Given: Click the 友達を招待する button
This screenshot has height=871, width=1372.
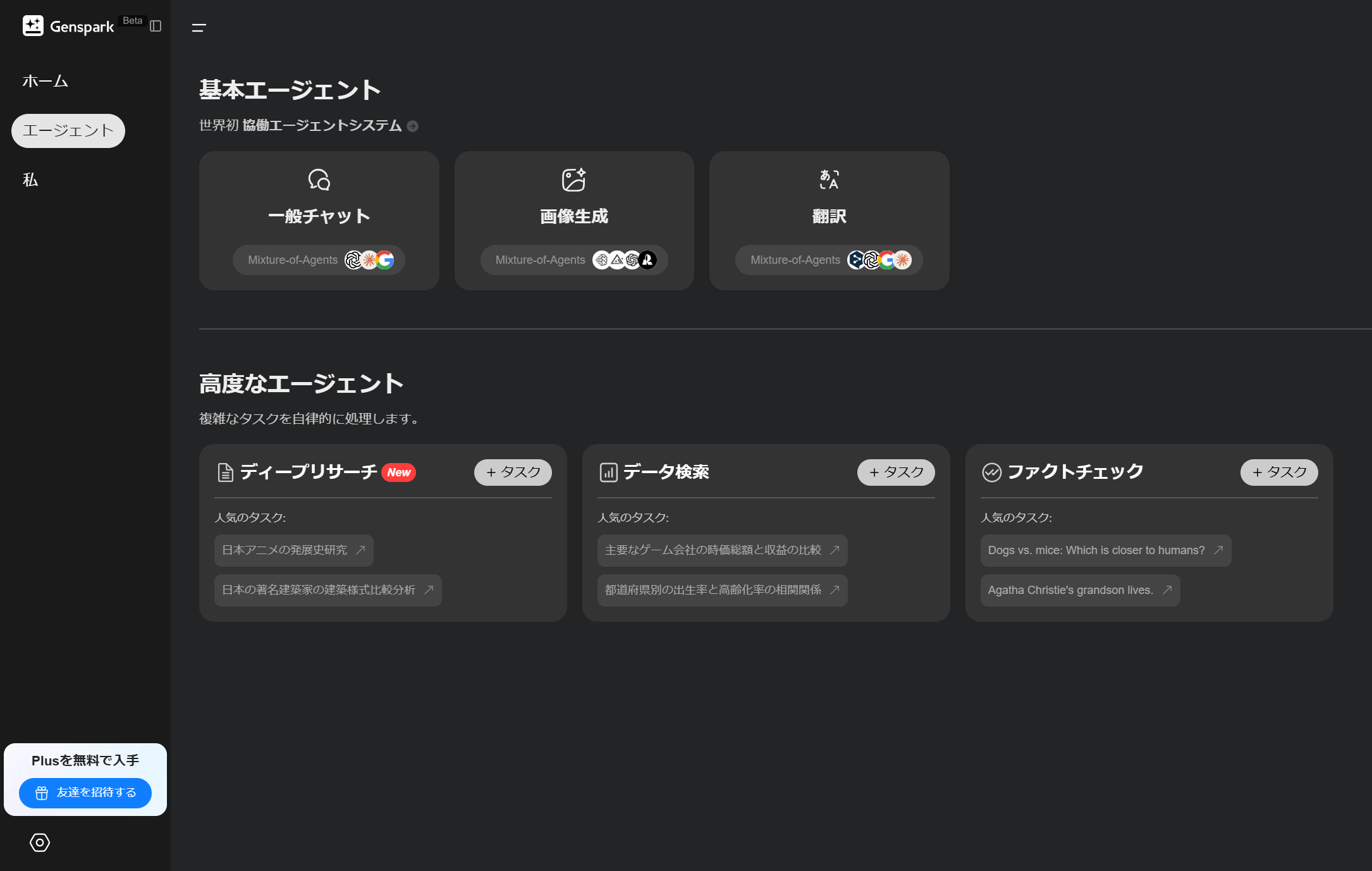Looking at the screenshot, I should pos(85,793).
